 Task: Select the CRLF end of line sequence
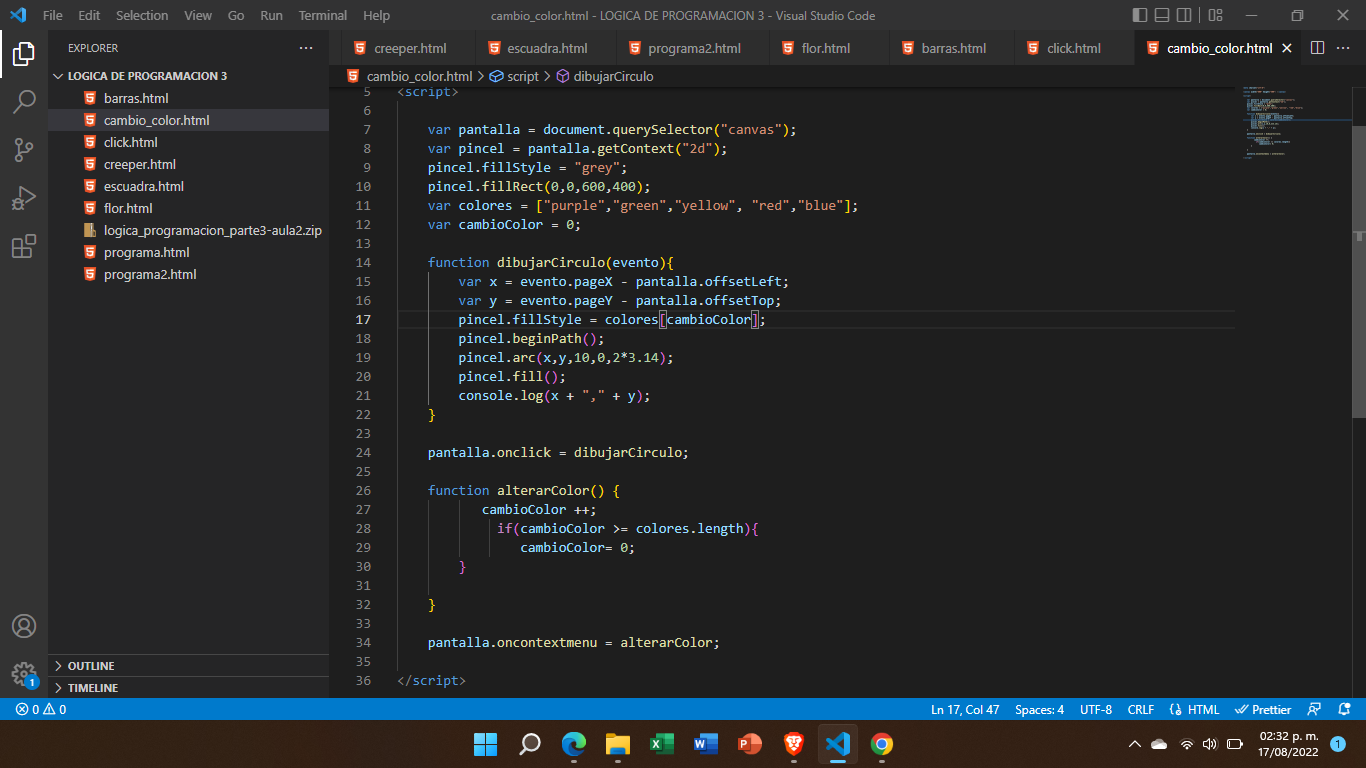[1141, 709]
